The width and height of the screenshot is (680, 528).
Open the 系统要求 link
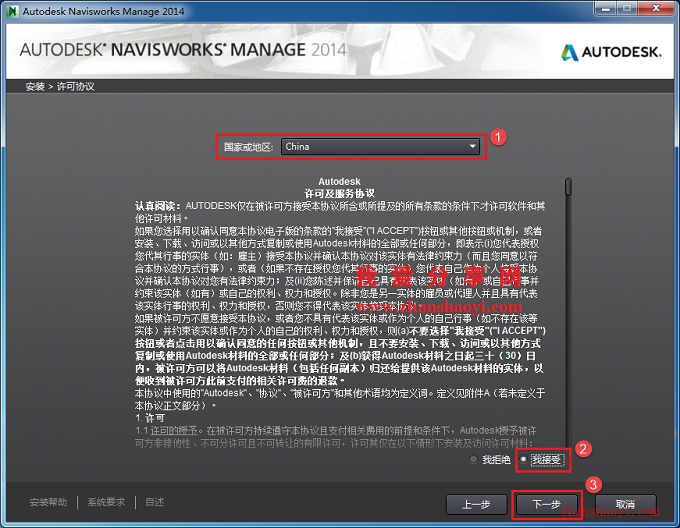point(106,502)
